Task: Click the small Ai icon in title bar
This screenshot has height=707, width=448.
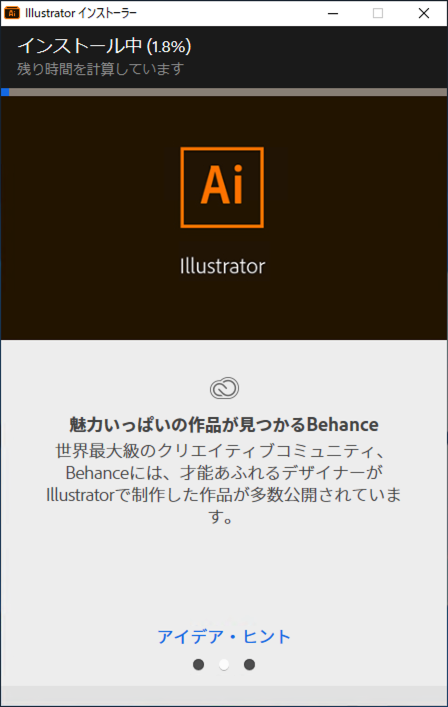Action: 12,13
